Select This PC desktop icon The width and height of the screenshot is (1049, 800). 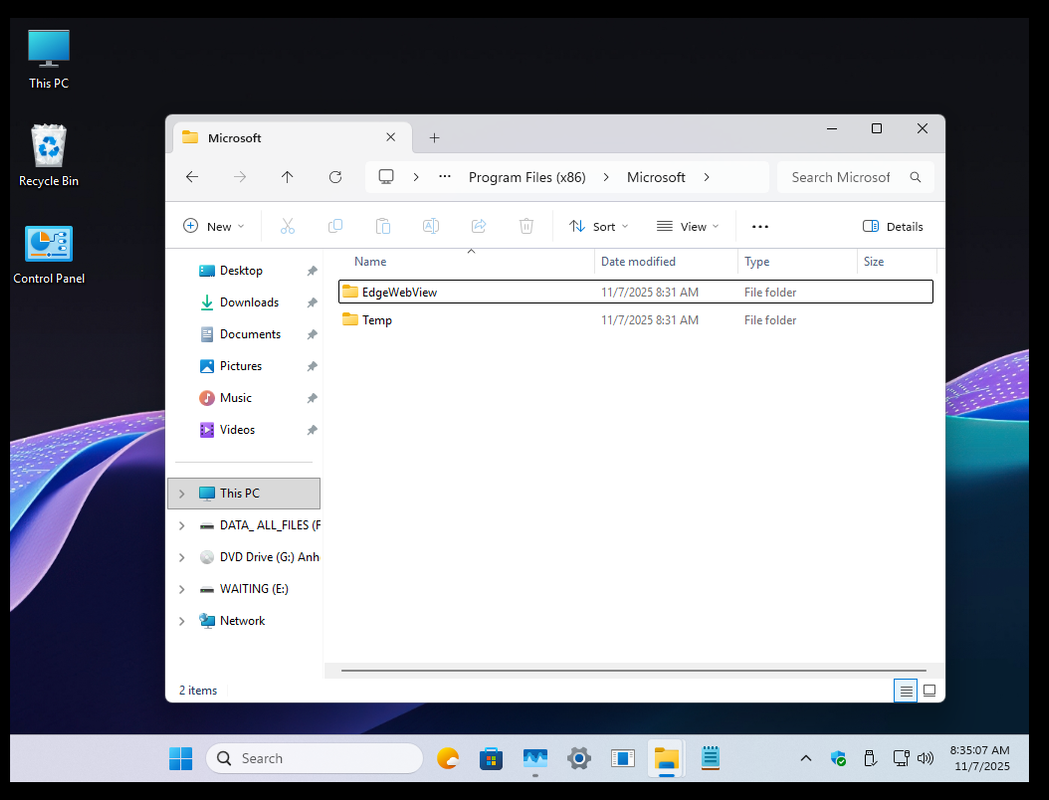[49, 60]
